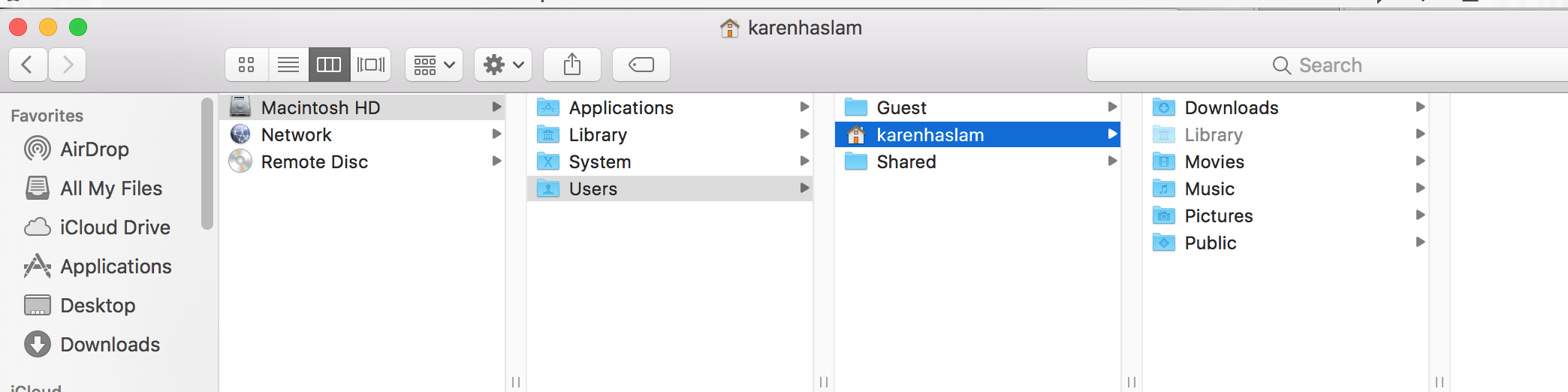Select the Network globe icon
1568x392 pixels.
(x=240, y=134)
